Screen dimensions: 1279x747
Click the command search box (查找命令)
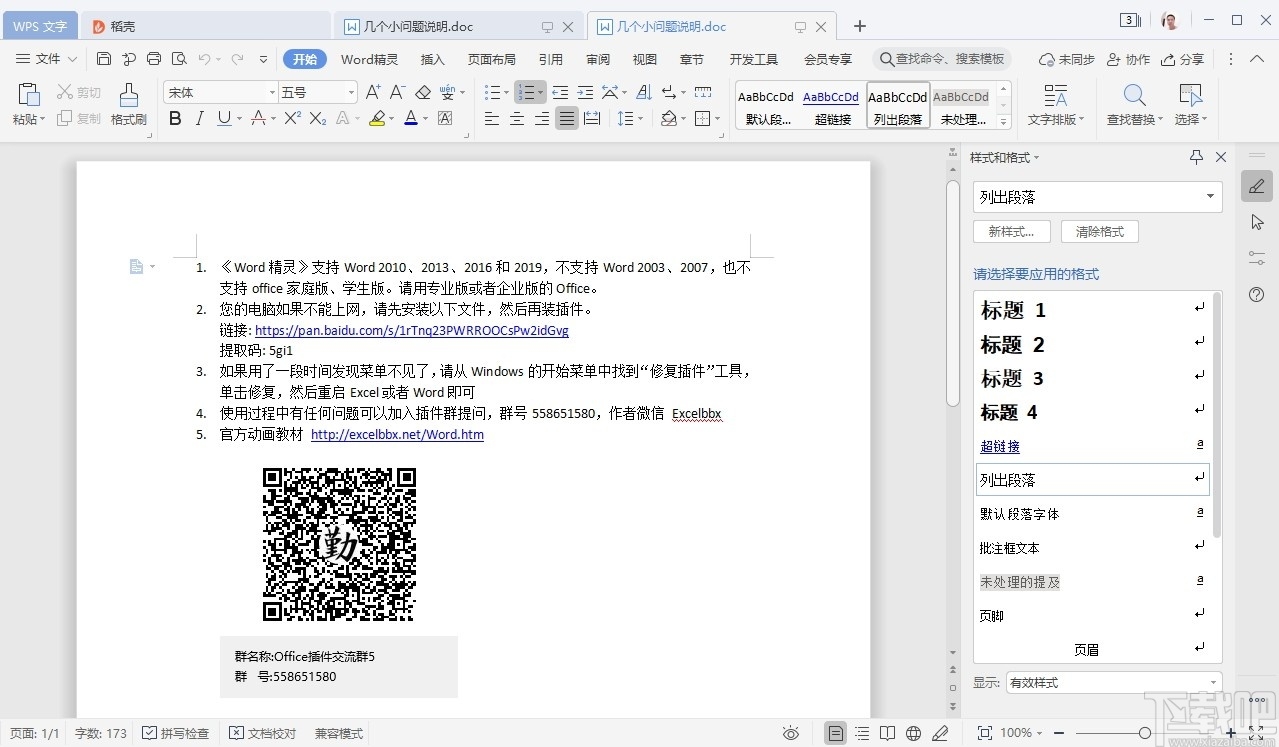[942, 59]
